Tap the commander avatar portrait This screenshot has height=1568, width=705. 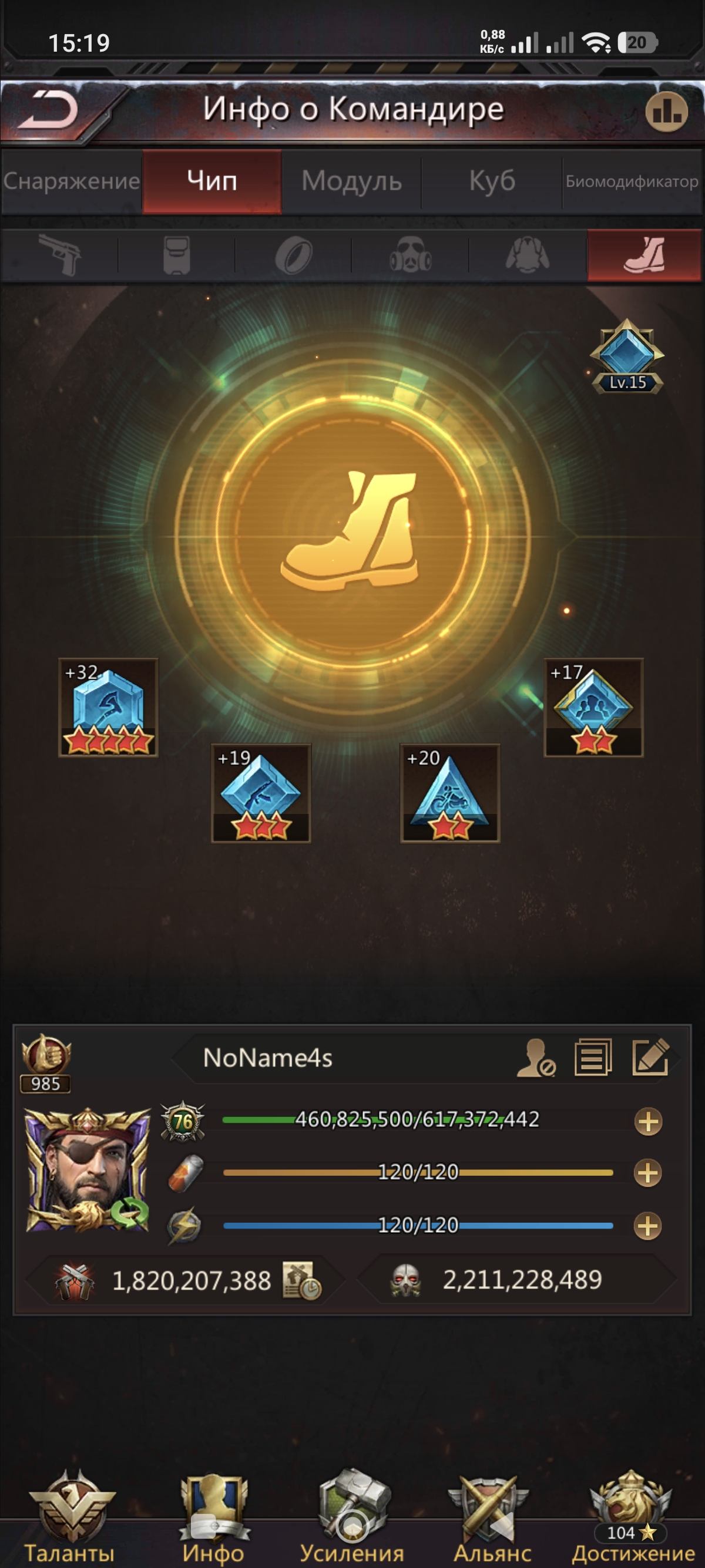click(88, 1170)
